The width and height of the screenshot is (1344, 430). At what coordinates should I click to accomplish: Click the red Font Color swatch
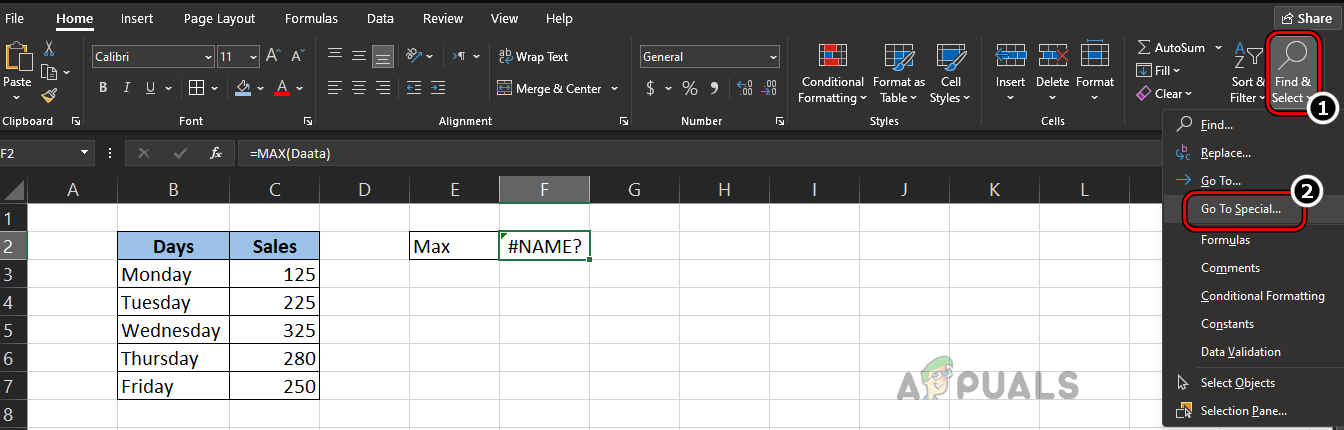(283, 88)
